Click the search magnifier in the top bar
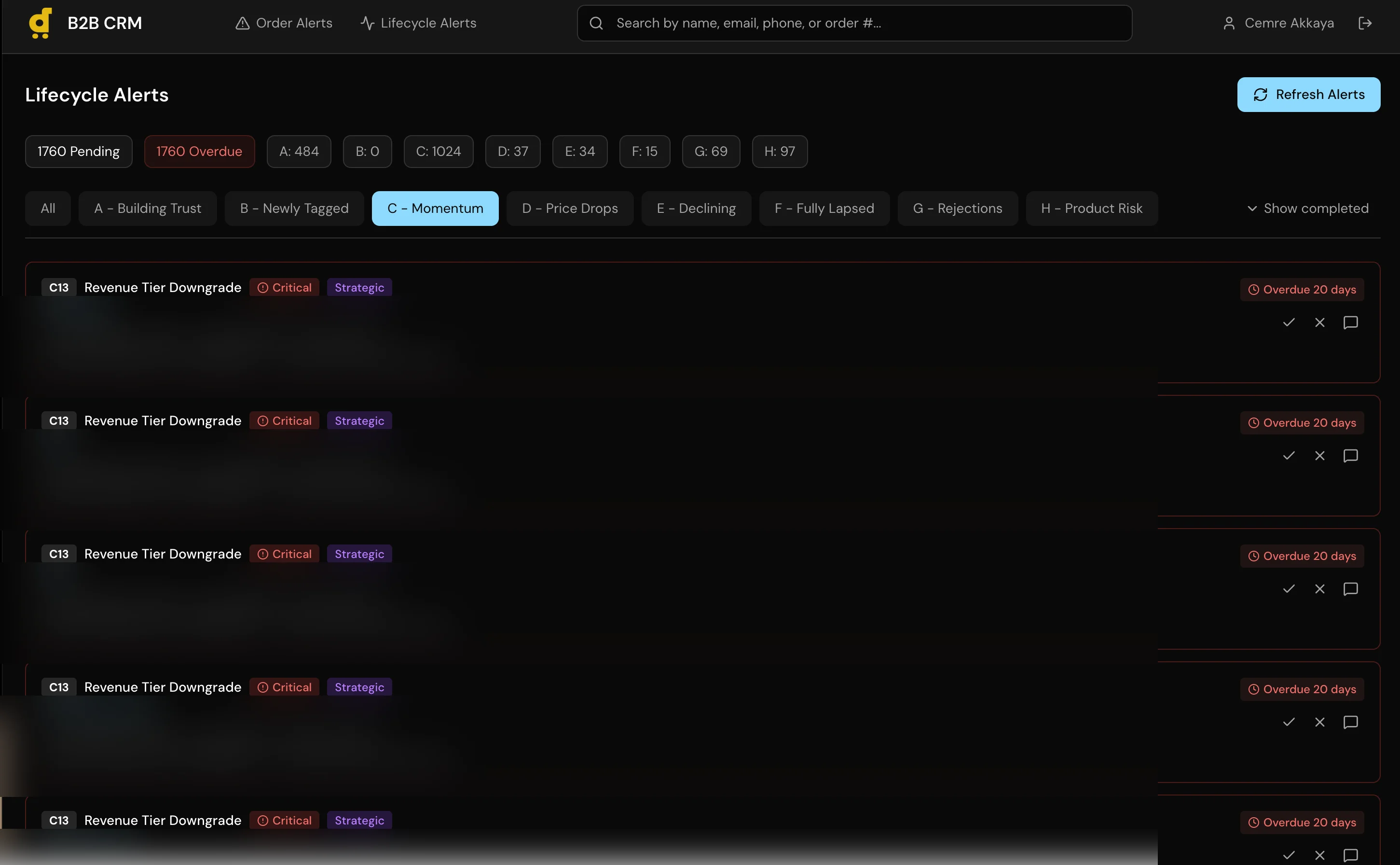Viewport: 1400px width, 865px height. (x=596, y=23)
